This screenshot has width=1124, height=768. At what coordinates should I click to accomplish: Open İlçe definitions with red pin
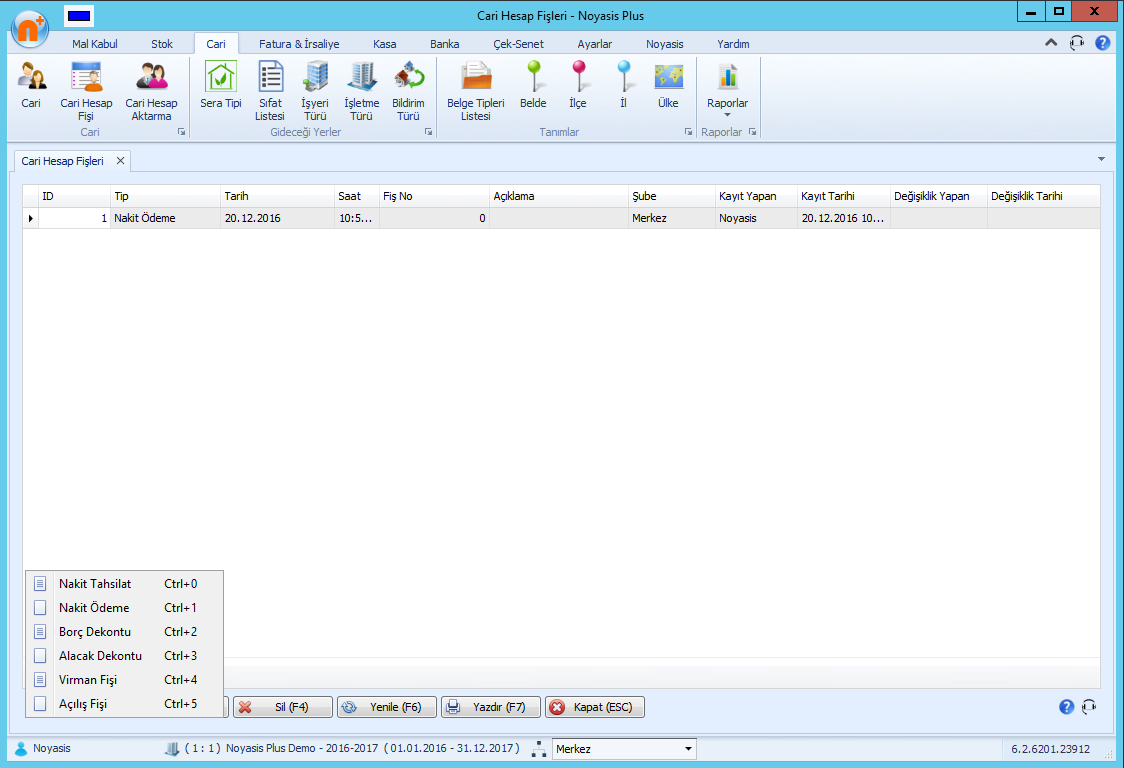[x=578, y=85]
